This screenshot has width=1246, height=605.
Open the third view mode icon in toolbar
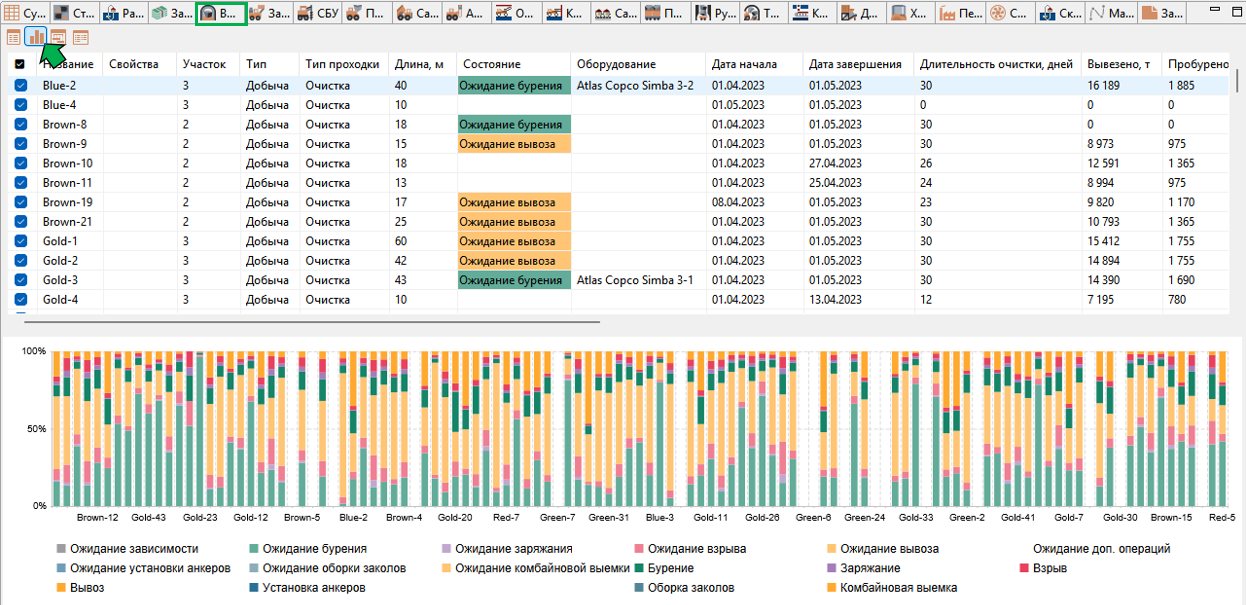point(59,38)
